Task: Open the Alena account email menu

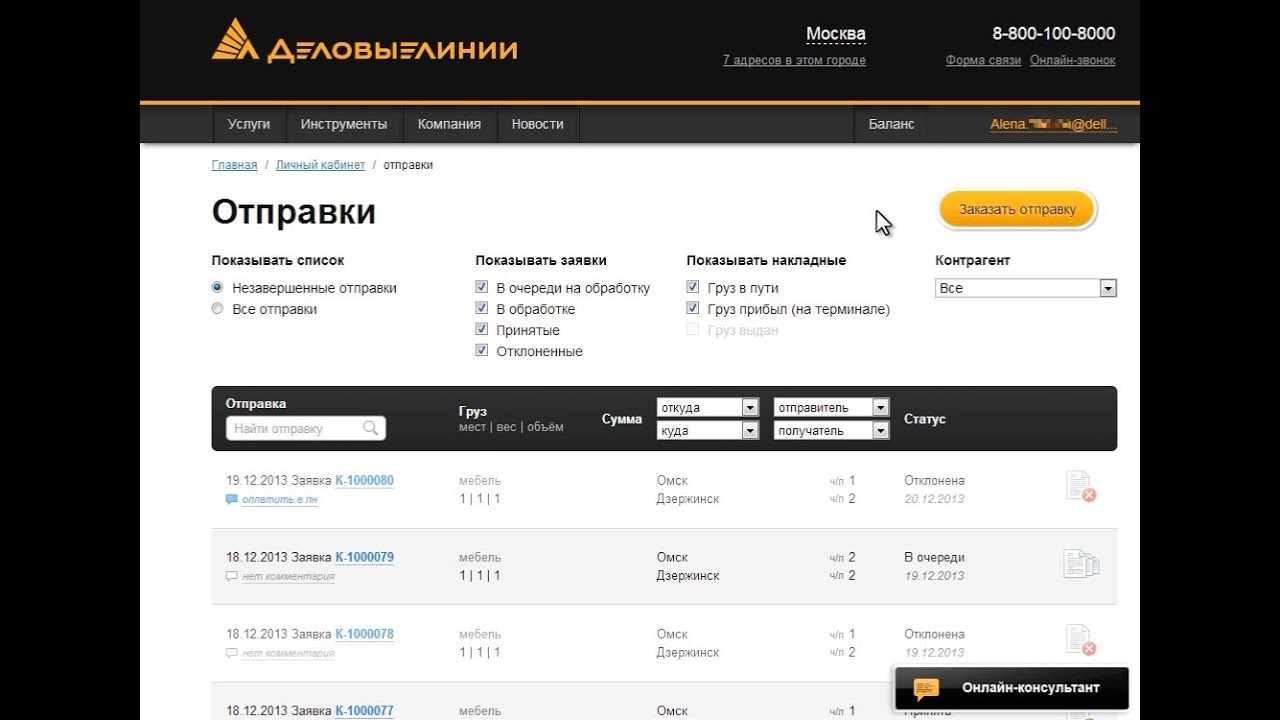Action: [1054, 125]
